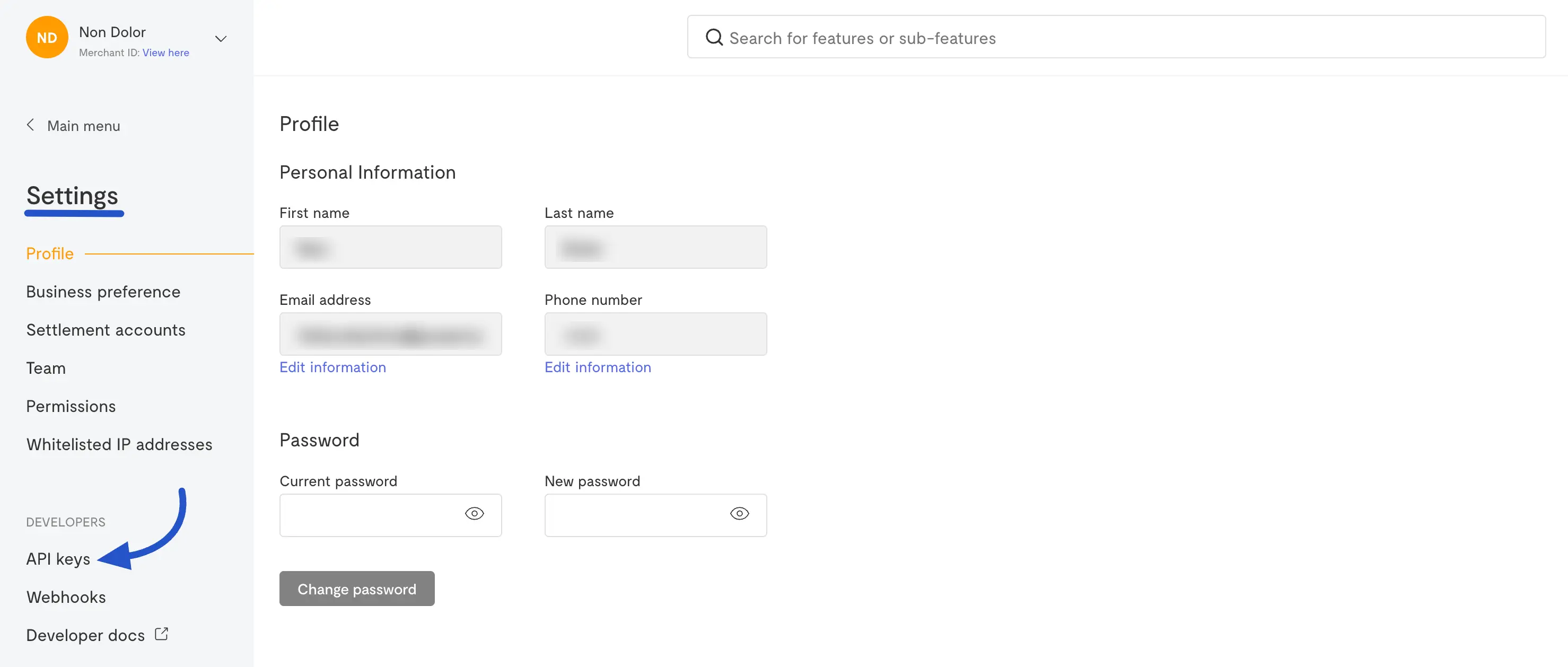The width and height of the screenshot is (1568, 667).
Task: Click the external link icon by Developer docs
Action: [x=161, y=634]
